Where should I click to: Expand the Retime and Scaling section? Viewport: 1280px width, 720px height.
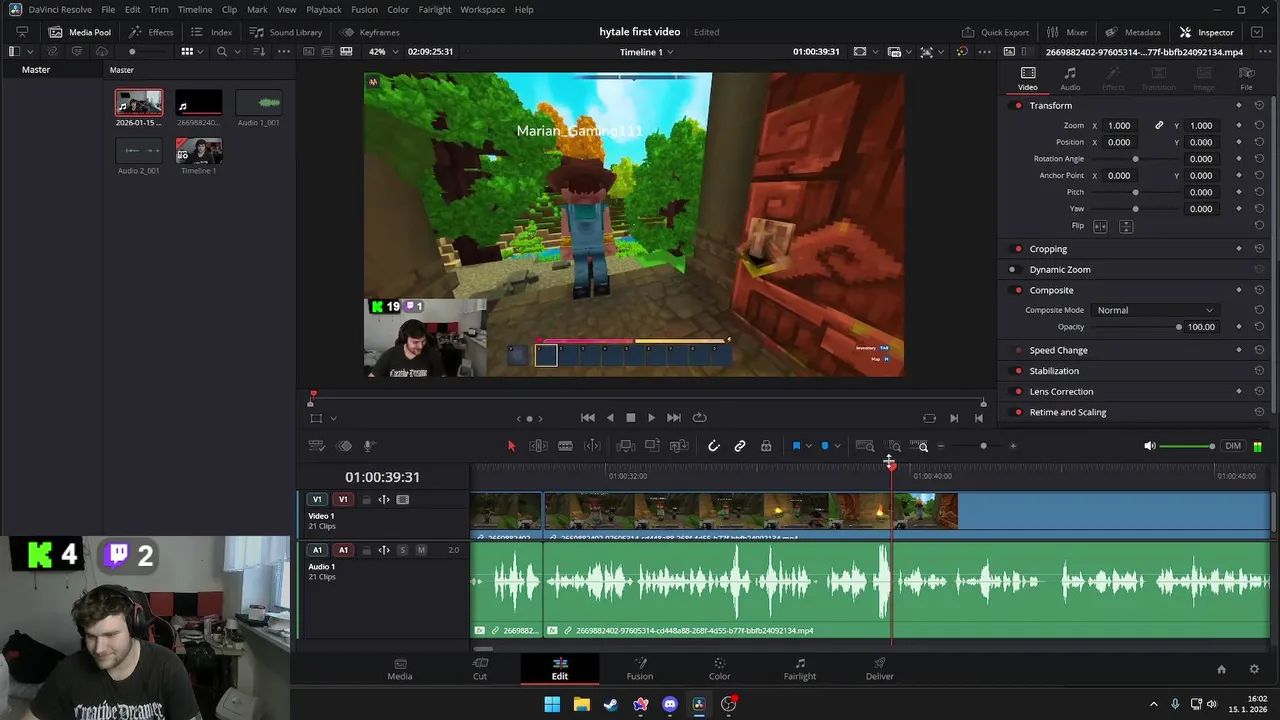click(1067, 412)
